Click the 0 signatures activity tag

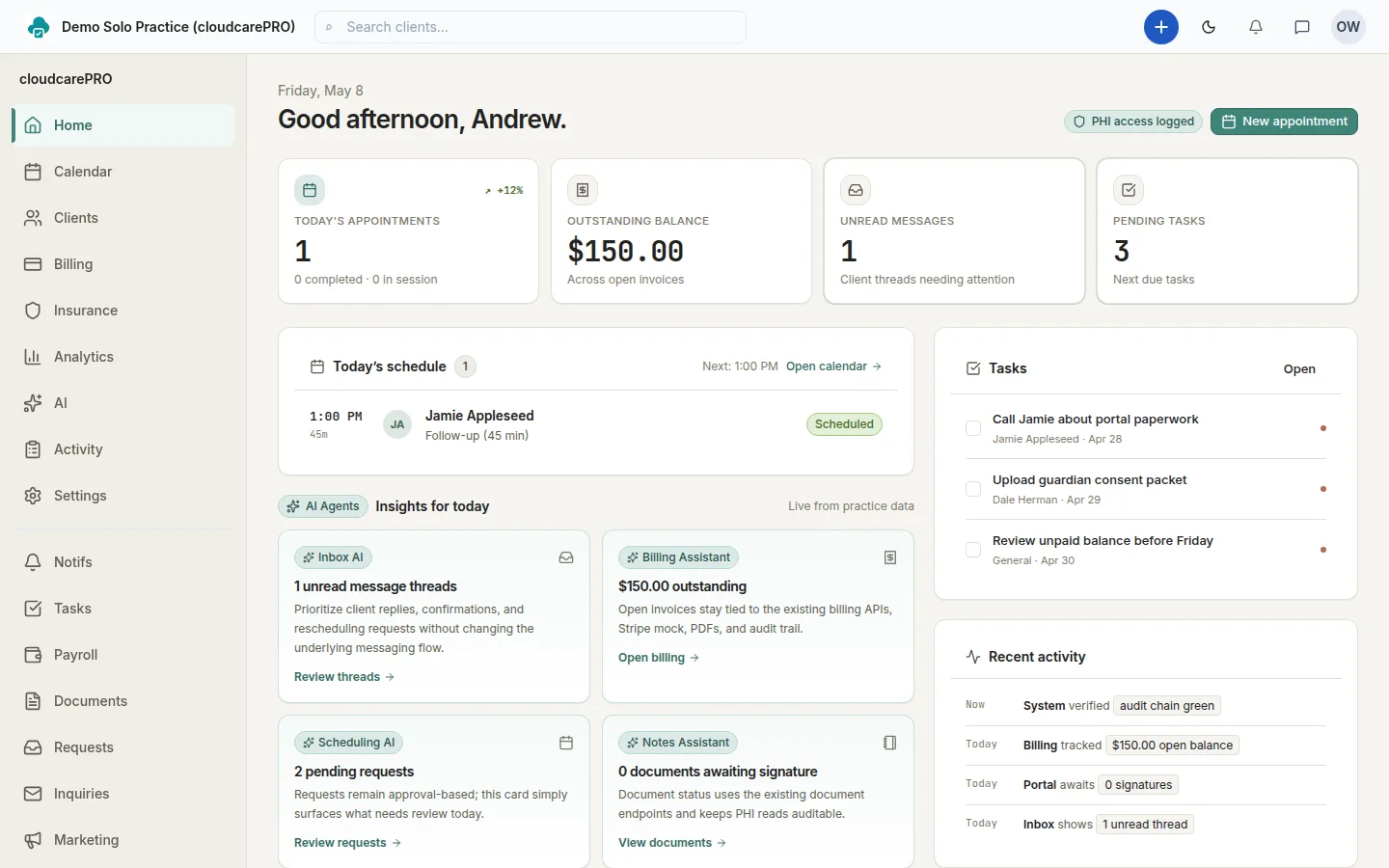pos(1138,785)
